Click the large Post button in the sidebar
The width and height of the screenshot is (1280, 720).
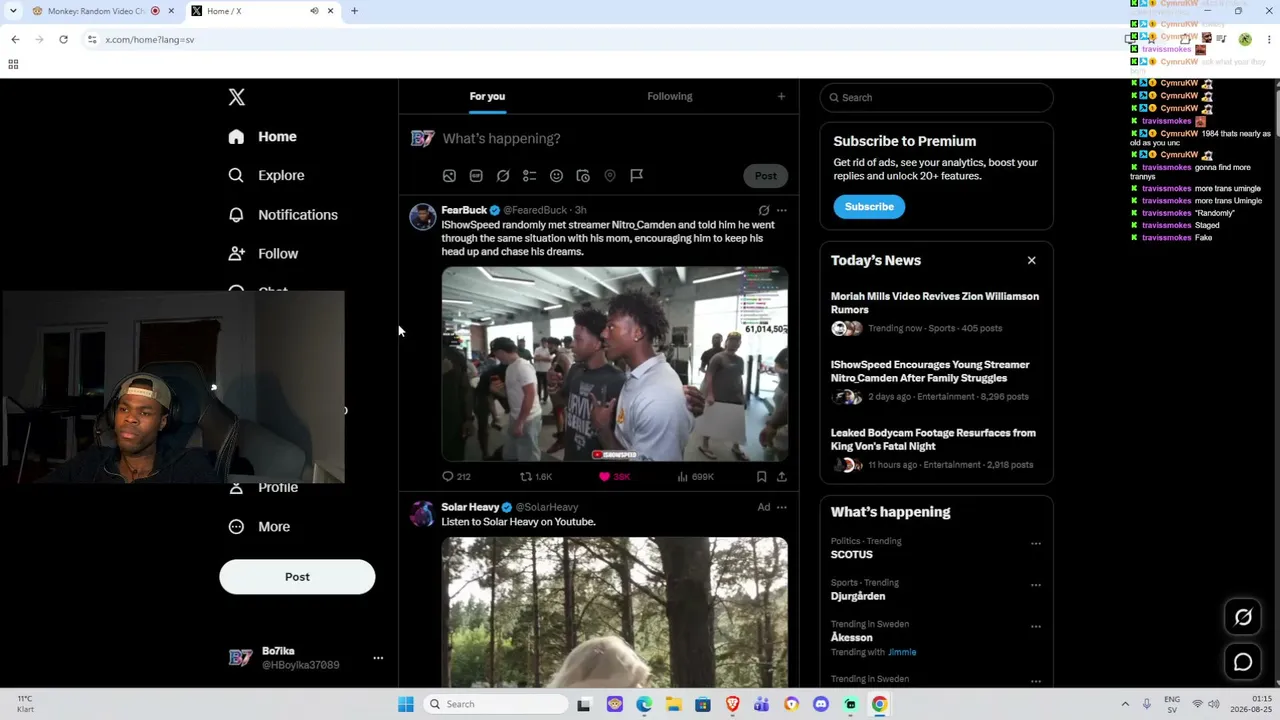(297, 577)
